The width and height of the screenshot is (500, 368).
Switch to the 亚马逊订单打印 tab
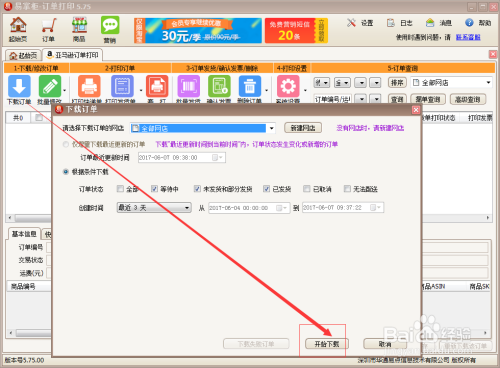pos(72,55)
